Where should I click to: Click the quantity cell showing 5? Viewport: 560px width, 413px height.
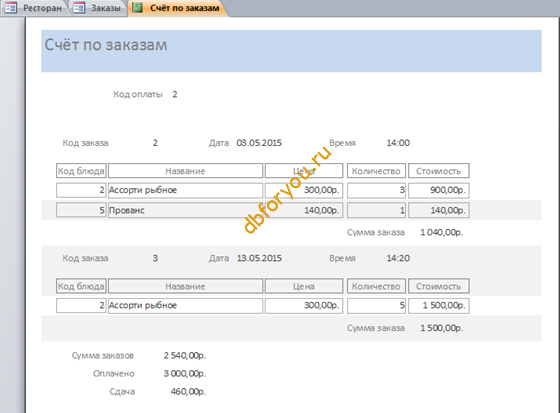point(376,306)
